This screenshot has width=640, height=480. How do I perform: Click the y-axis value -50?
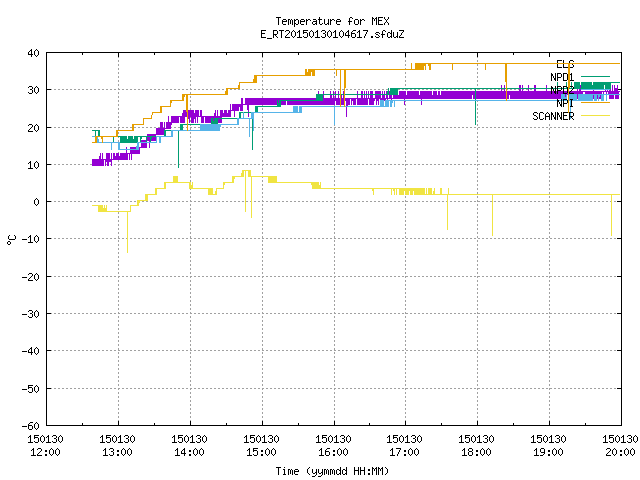click(x=31, y=389)
